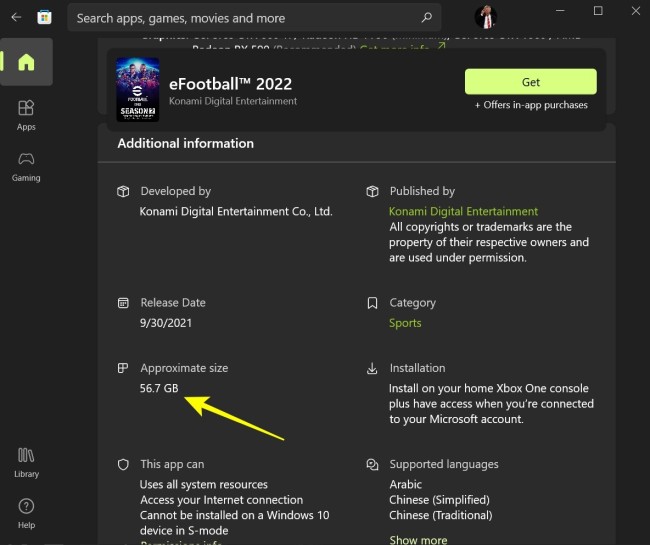This screenshot has height=545, width=650.
Task: Open the Help section
Action: 26,514
